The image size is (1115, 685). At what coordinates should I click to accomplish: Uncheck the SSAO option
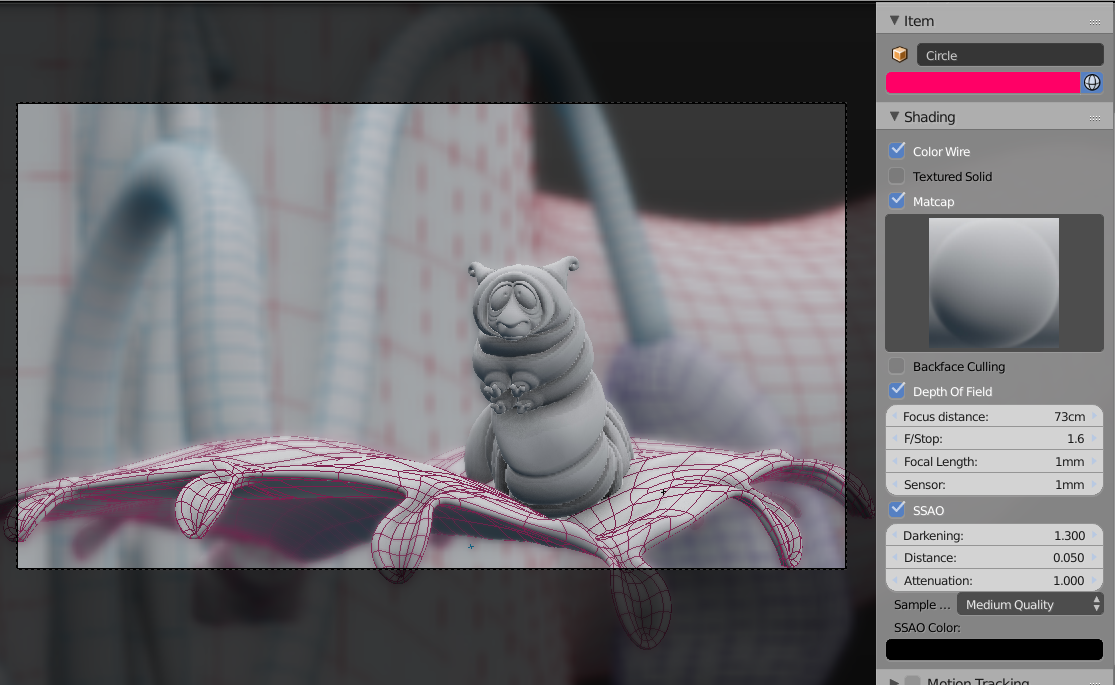(897, 509)
